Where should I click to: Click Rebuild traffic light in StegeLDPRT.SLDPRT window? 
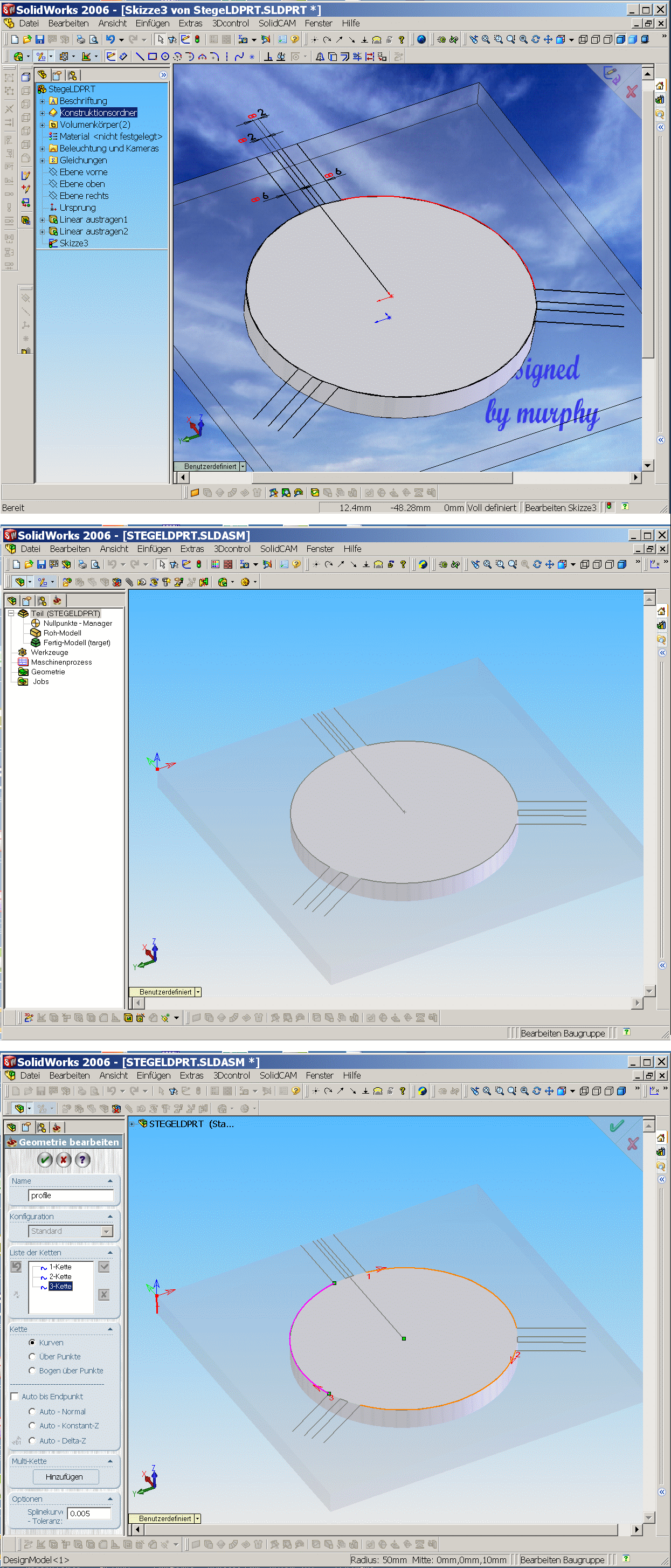tap(197, 39)
